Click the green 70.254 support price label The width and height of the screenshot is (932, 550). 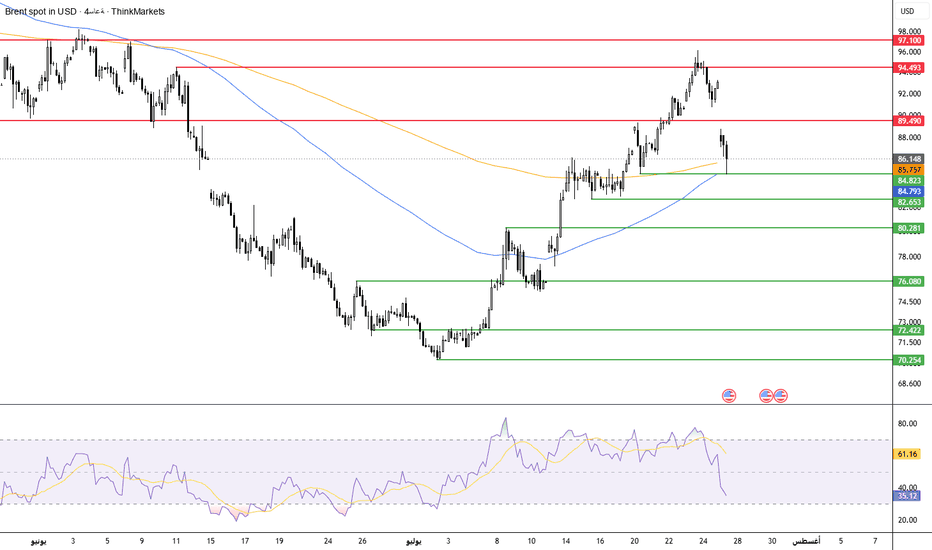tap(909, 360)
